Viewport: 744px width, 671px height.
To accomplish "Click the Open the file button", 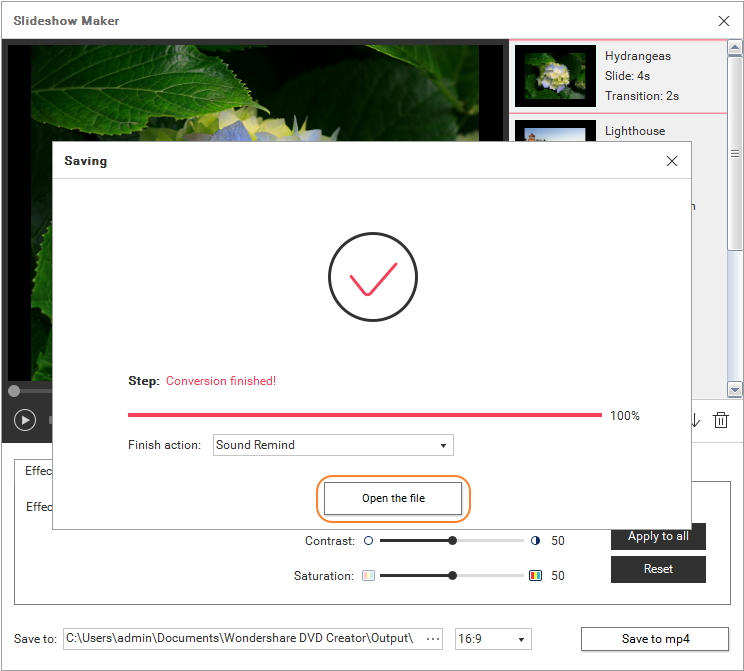I will pos(393,498).
